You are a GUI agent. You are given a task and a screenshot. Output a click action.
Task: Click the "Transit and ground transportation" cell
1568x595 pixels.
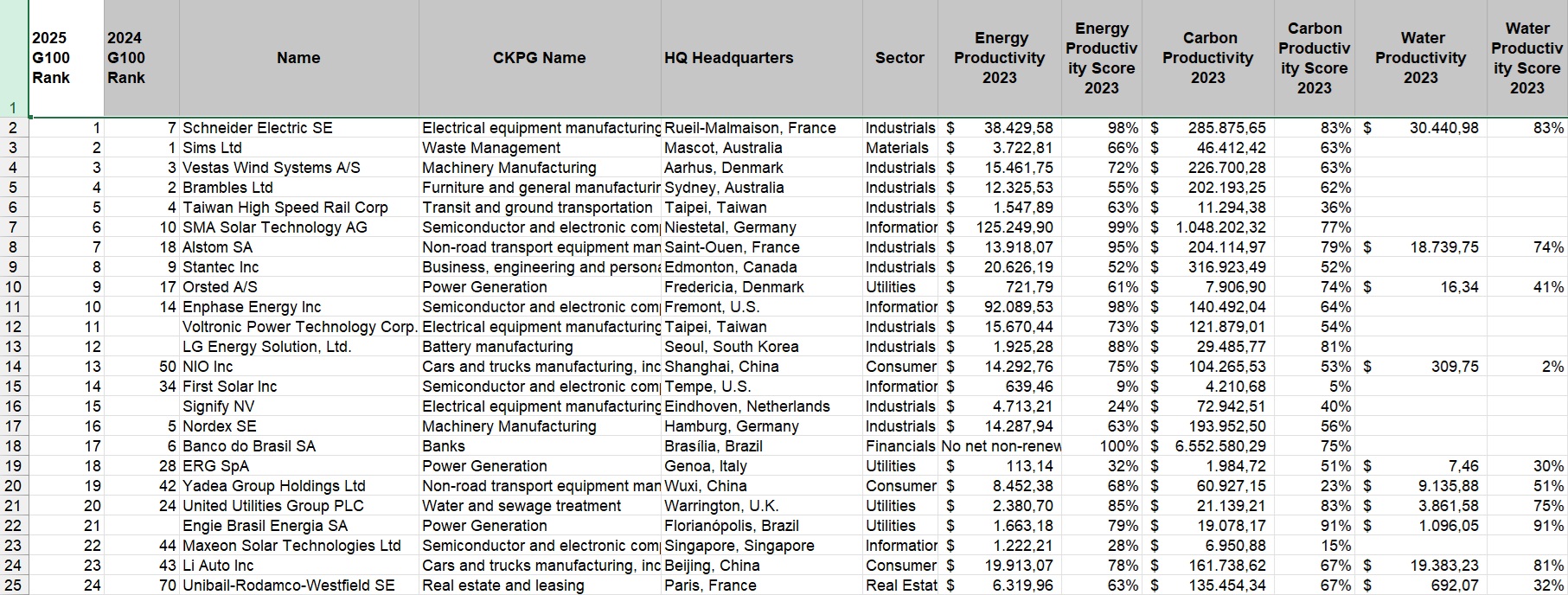pyautogui.click(x=540, y=208)
